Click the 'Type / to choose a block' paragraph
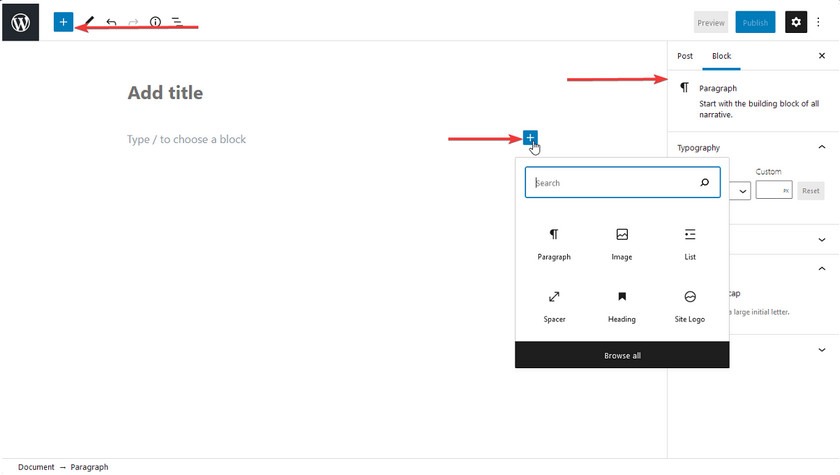This screenshot has height=475, width=840. click(x=186, y=139)
